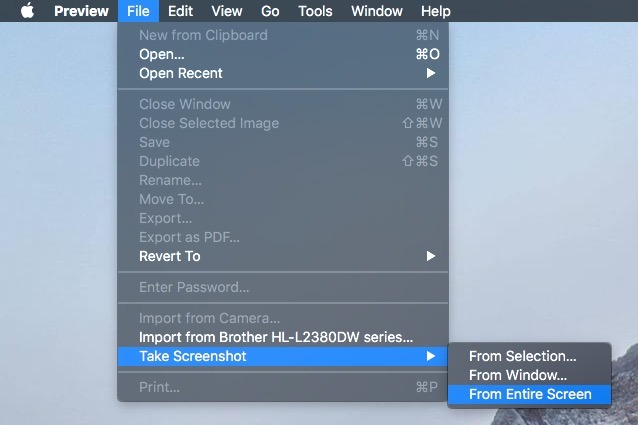Select the Save menu item

[283, 142]
